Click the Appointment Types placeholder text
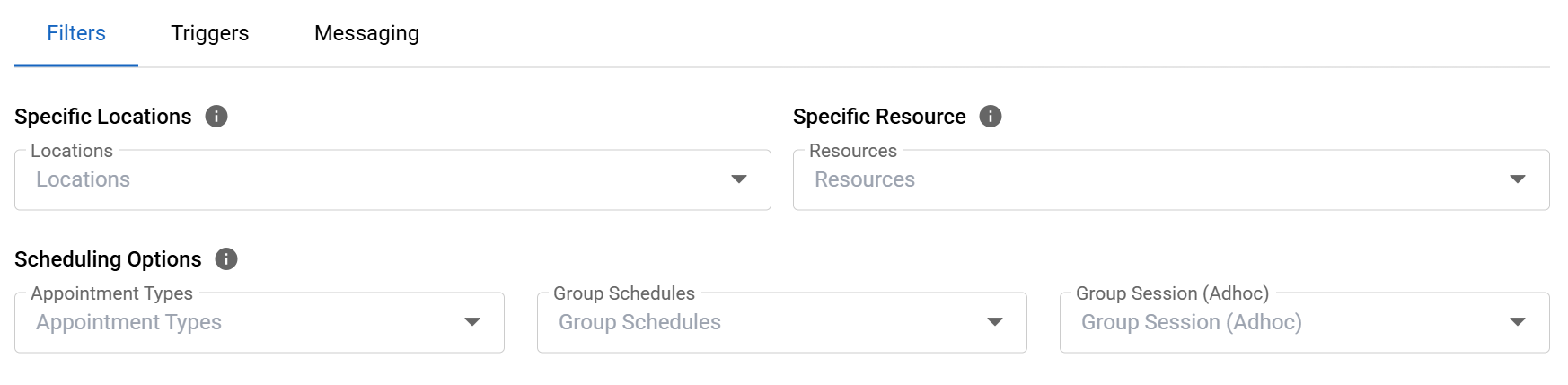This screenshot has width=1568, height=385. (x=129, y=322)
